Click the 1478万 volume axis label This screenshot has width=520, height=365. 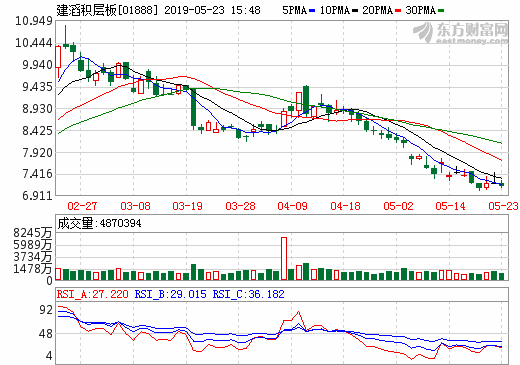point(33,269)
